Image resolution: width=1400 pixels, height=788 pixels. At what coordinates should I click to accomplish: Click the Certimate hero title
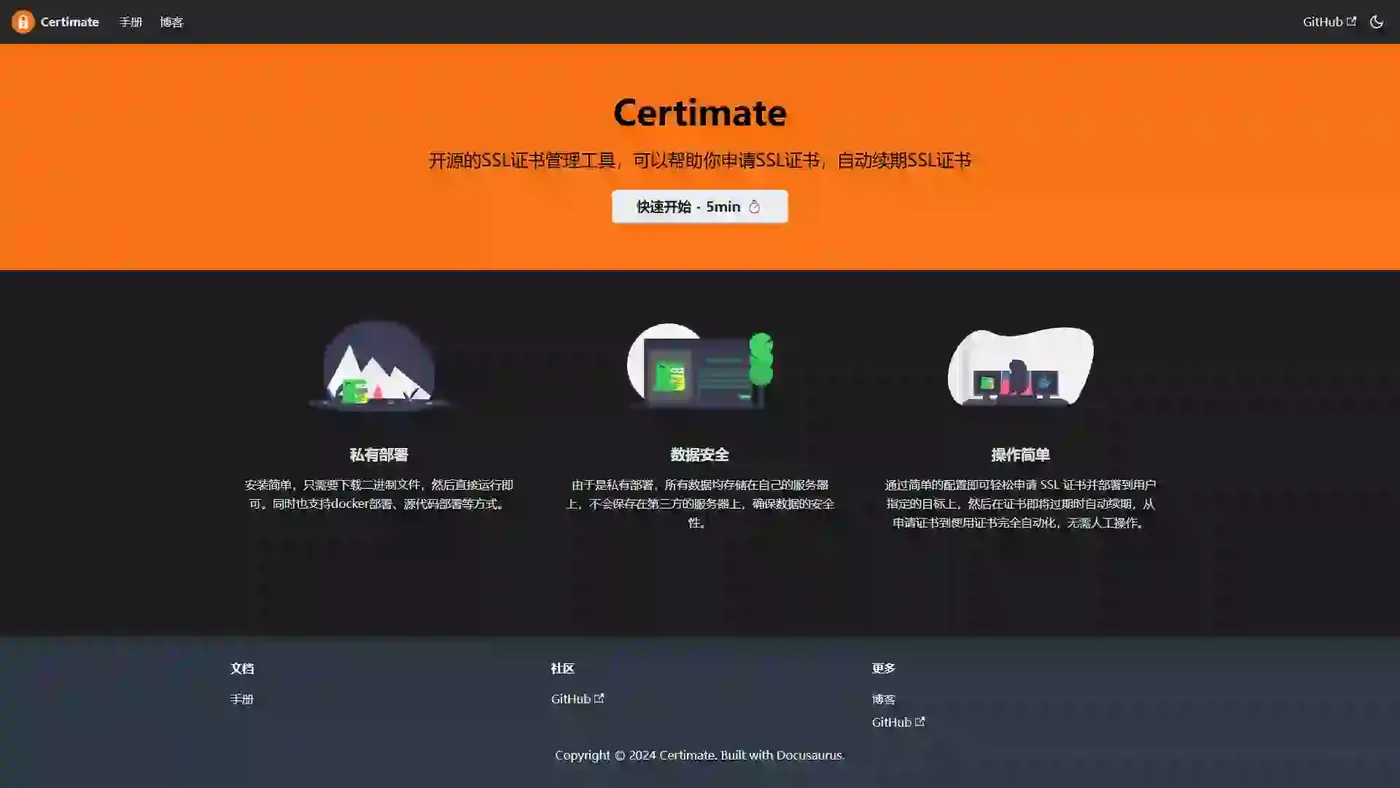pyautogui.click(x=699, y=113)
